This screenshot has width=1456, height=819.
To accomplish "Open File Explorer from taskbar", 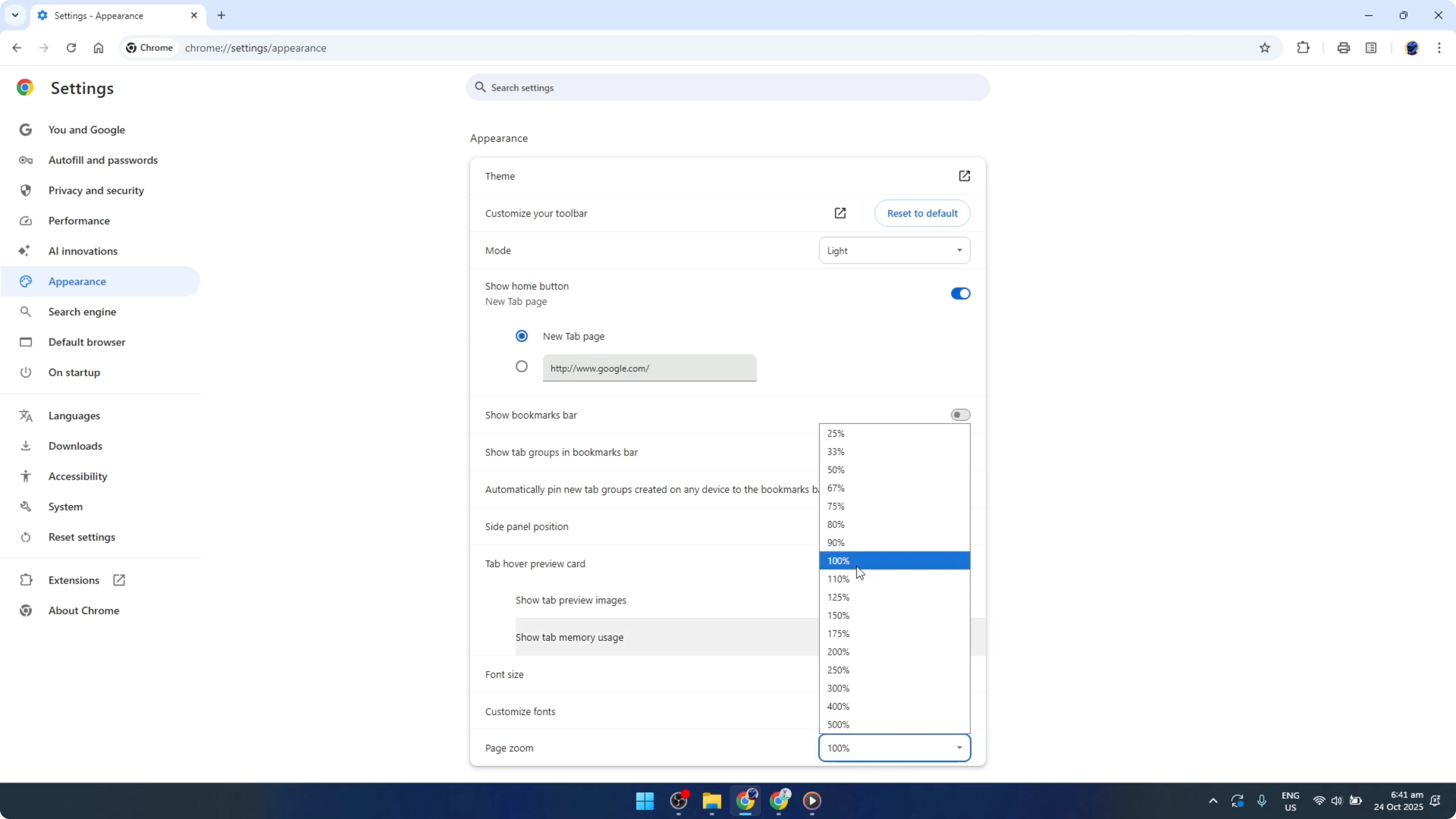I will tap(712, 800).
